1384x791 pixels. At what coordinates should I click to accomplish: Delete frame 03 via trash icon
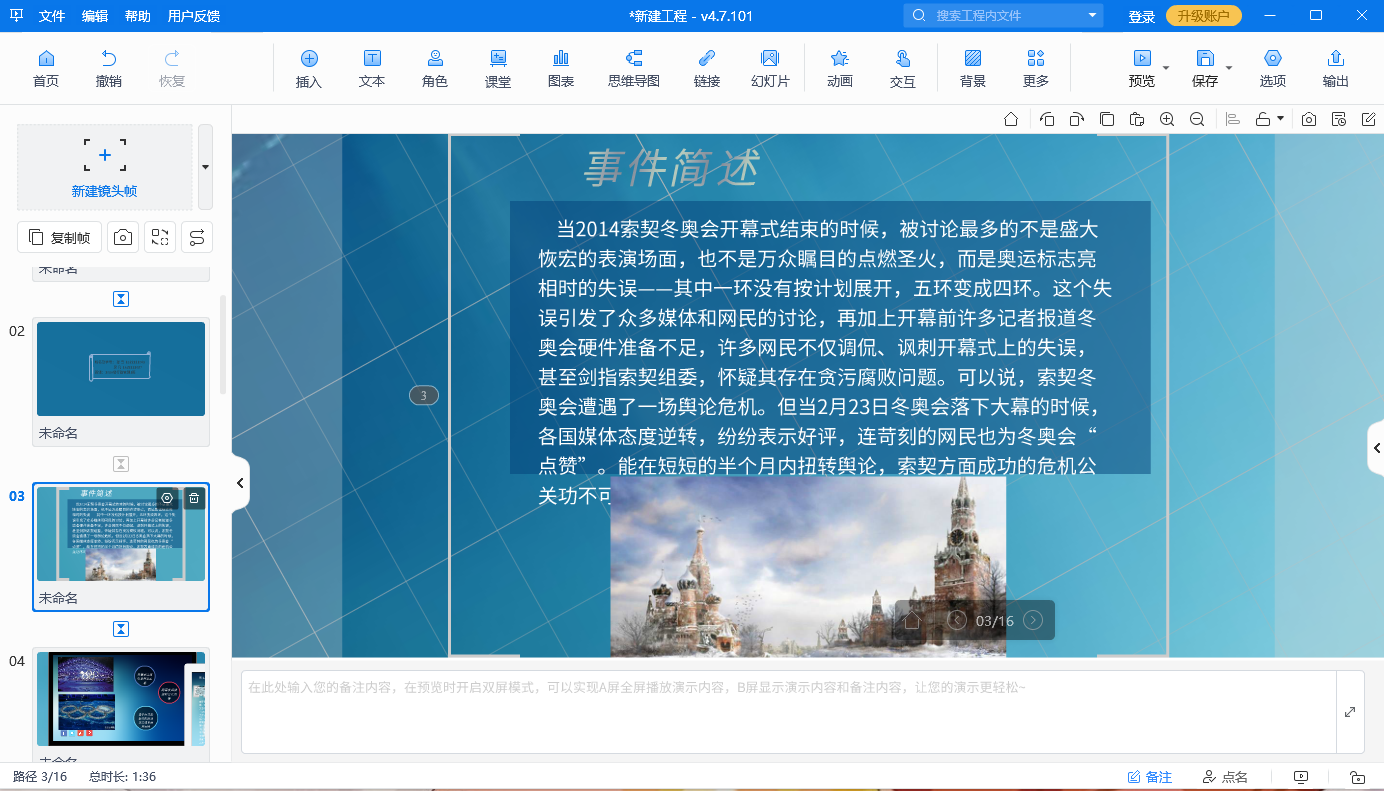tap(194, 498)
